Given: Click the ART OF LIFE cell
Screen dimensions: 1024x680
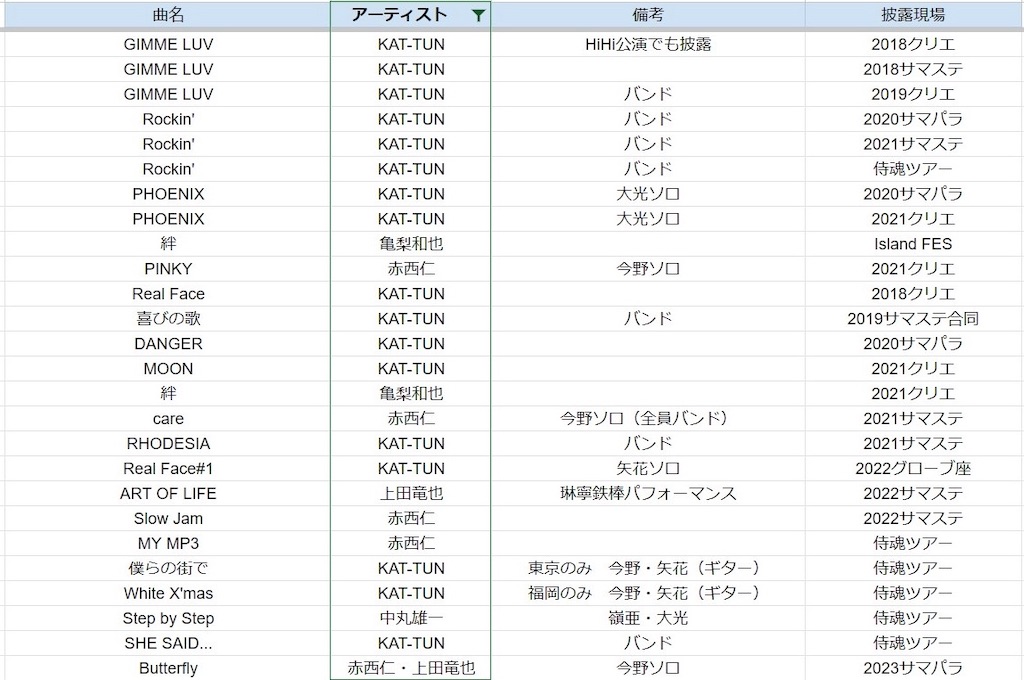Looking at the screenshot, I should (168, 493).
